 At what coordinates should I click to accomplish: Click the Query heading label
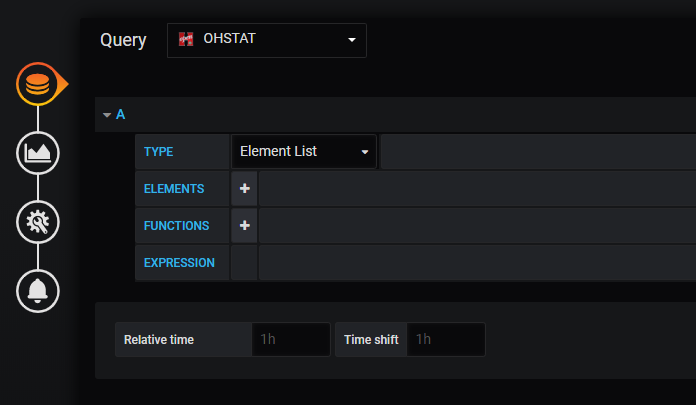click(123, 40)
